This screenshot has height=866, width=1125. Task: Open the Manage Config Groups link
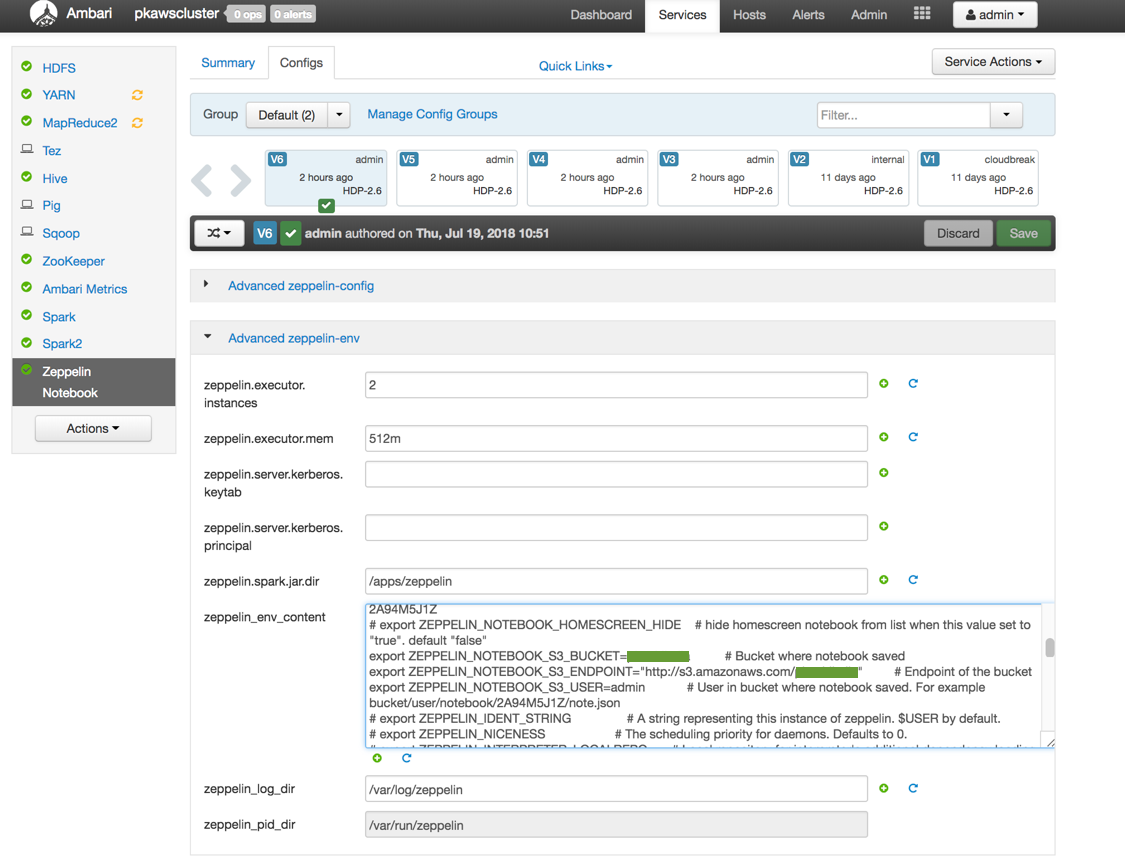432,114
